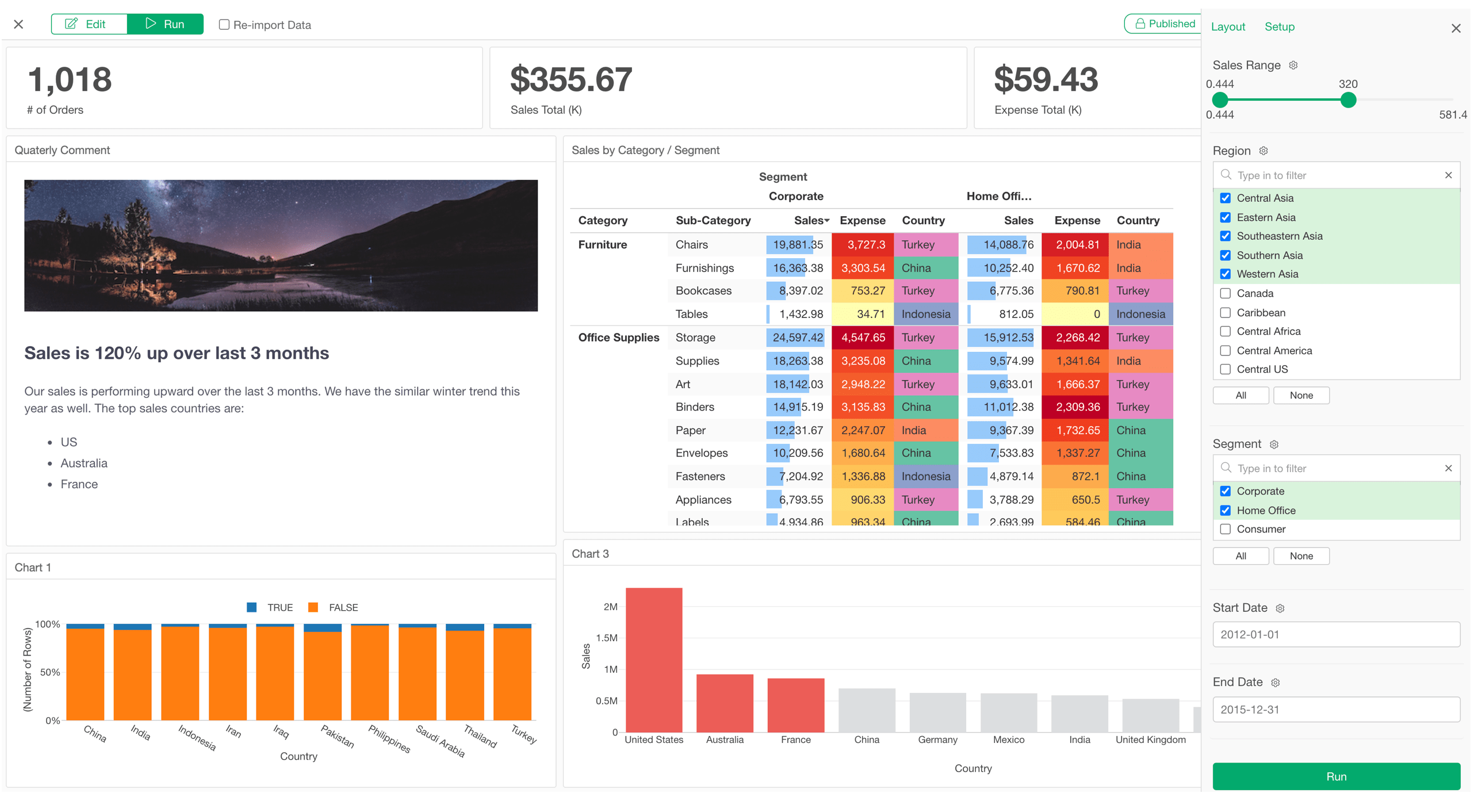1478x812 pixels.
Task: Open the Sales Range settings gear
Action: tap(1292, 65)
